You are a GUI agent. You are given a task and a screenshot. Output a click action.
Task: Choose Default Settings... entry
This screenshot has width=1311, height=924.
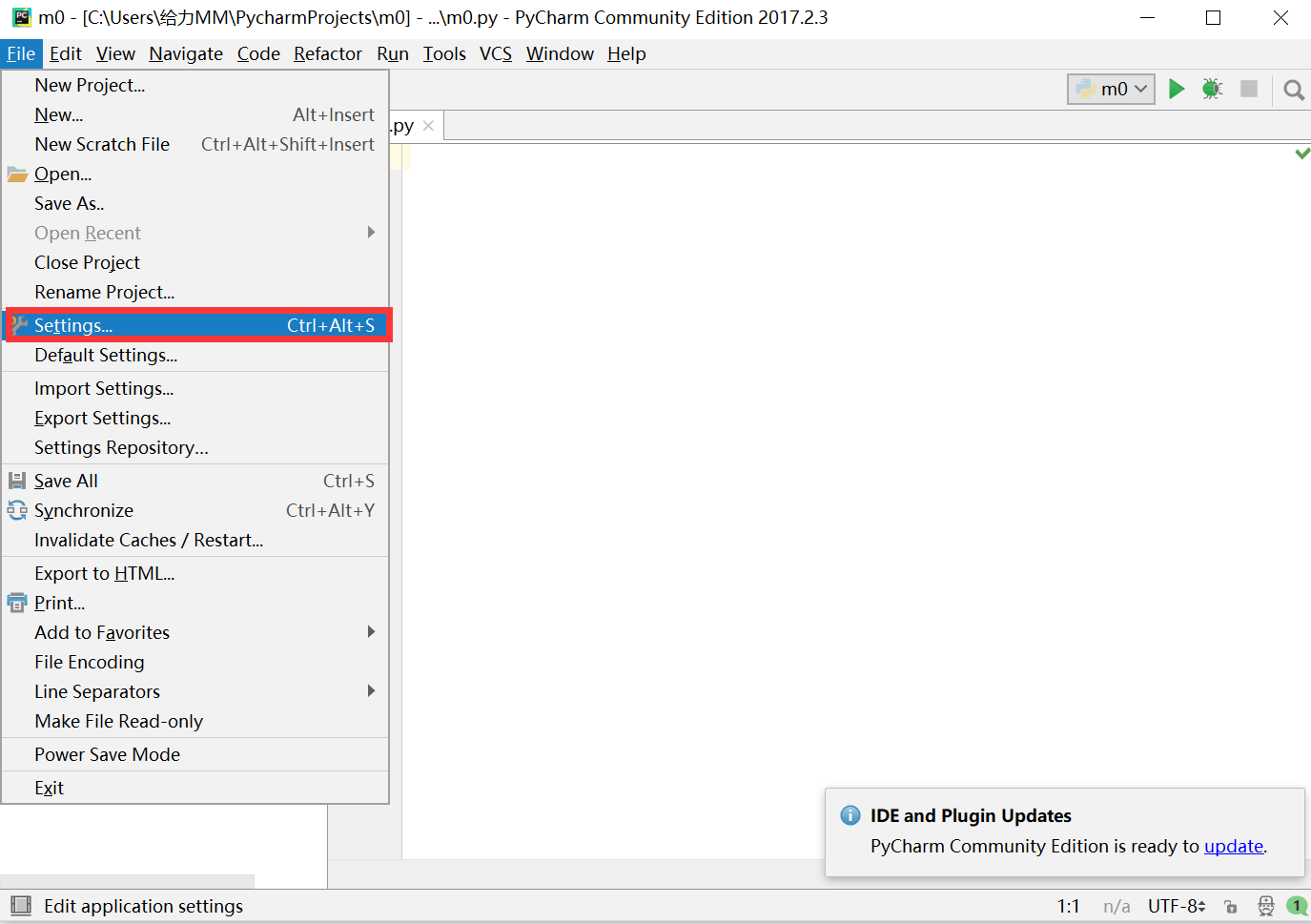coord(195,355)
